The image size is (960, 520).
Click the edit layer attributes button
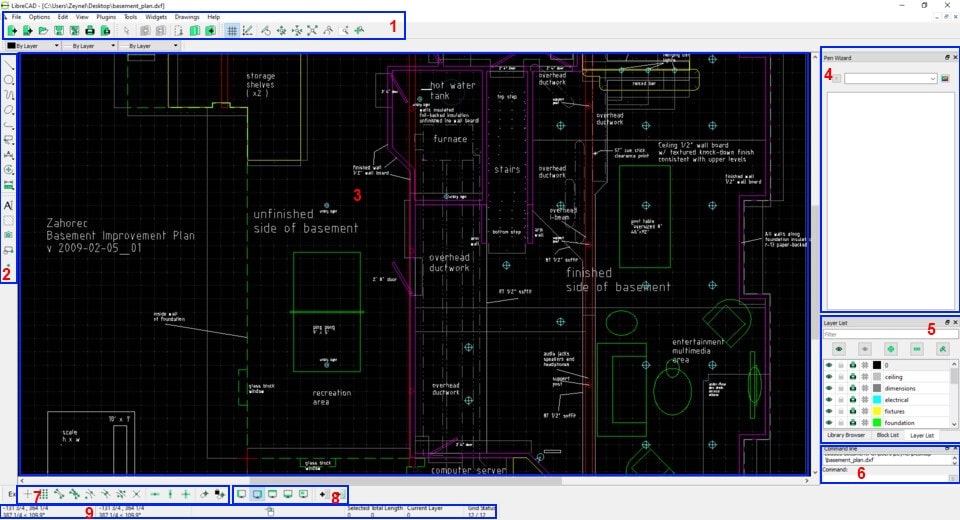pyautogui.click(x=943, y=349)
